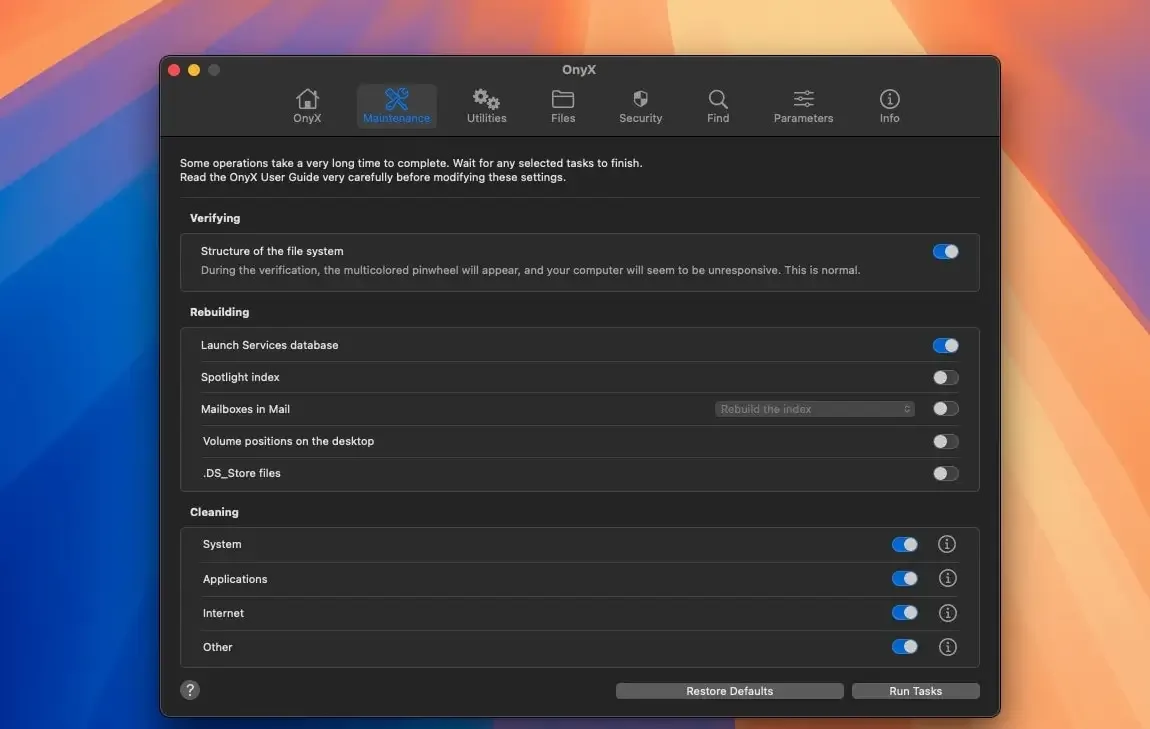Image resolution: width=1150 pixels, height=729 pixels.
Task: Click the Rebuilding section heading
Action: tap(219, 312)
